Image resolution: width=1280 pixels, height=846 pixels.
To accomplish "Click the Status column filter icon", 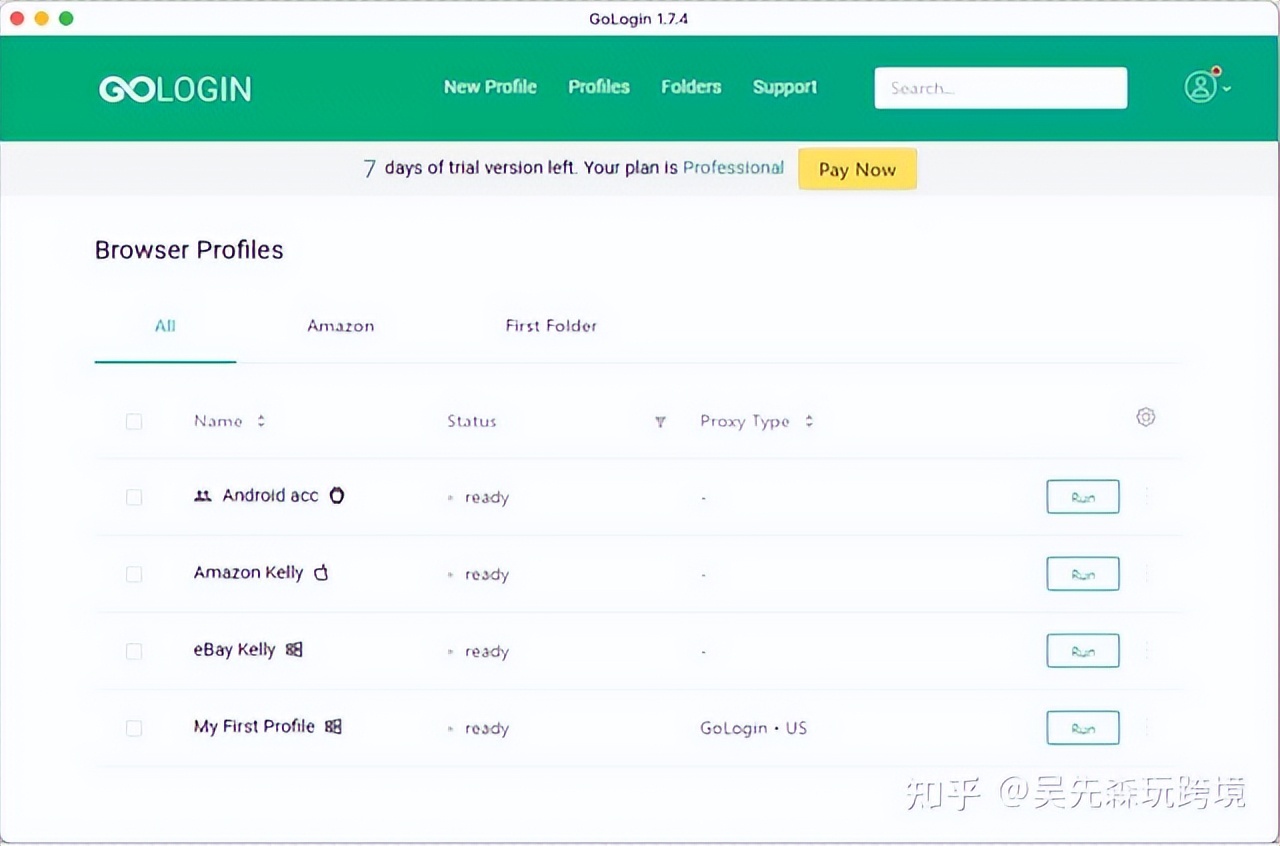I will tap(660, 422).
